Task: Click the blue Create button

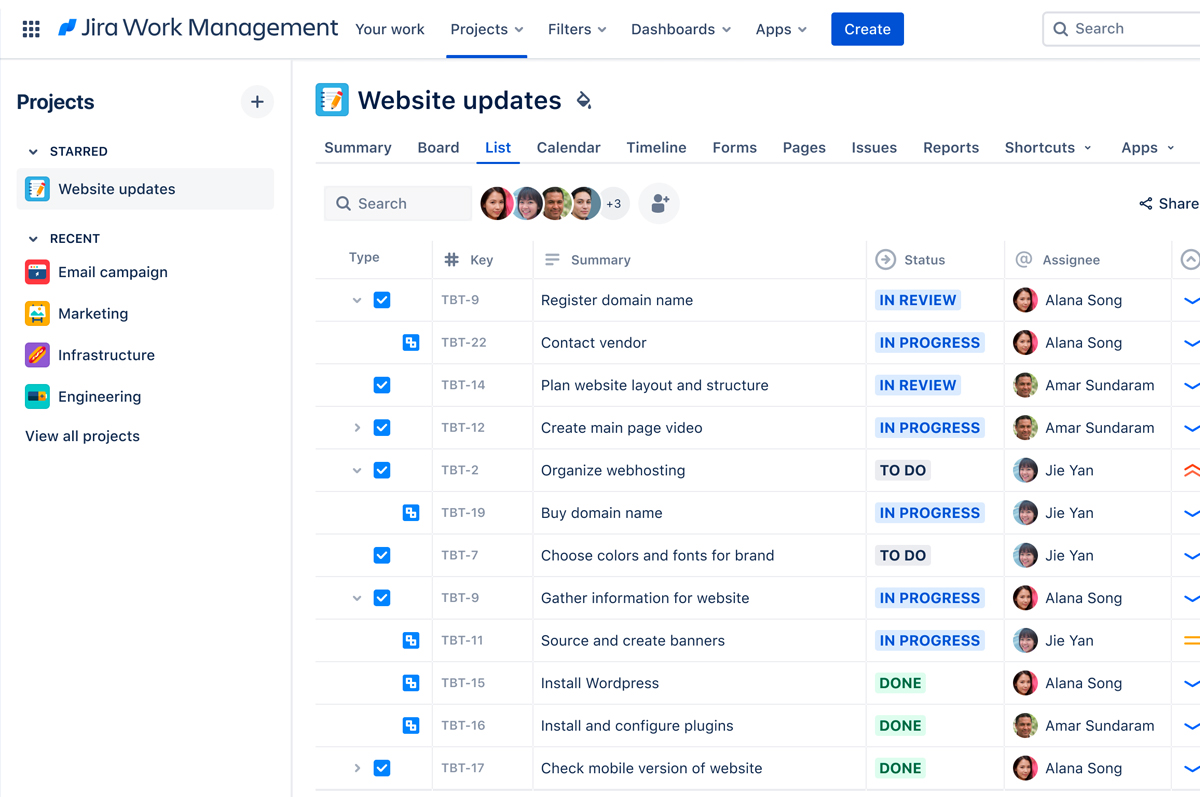Action: tap(867, 29)
